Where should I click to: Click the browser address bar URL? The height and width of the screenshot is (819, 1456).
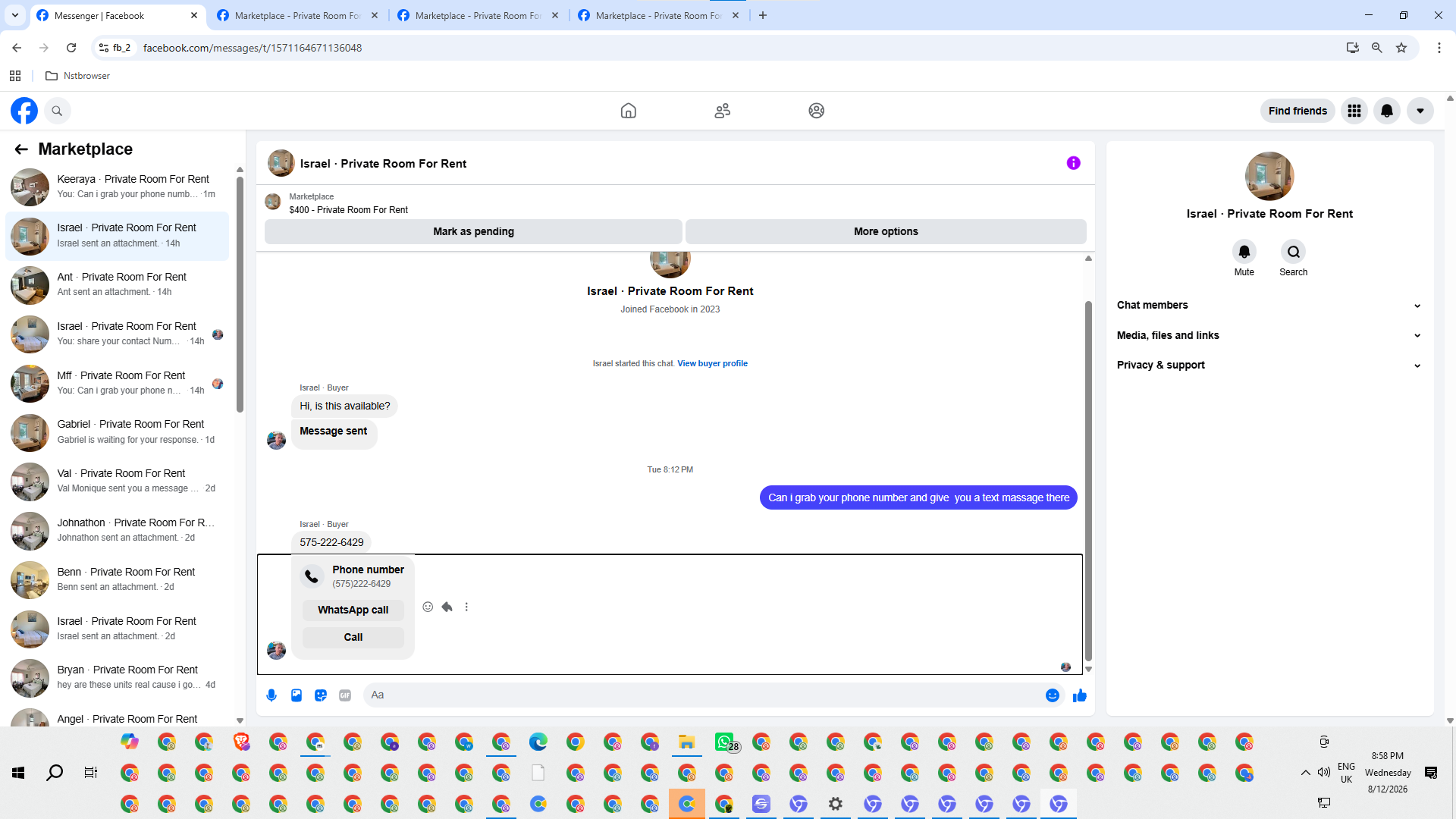pyautogui.click(x=253, y=48)
